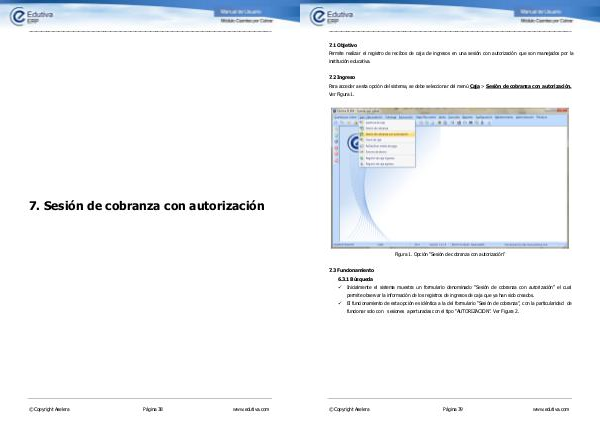Screen dimensions: 600x424
Task: Click the "7.1 Objetivo" section heading
Action: (x=343, y=45)
